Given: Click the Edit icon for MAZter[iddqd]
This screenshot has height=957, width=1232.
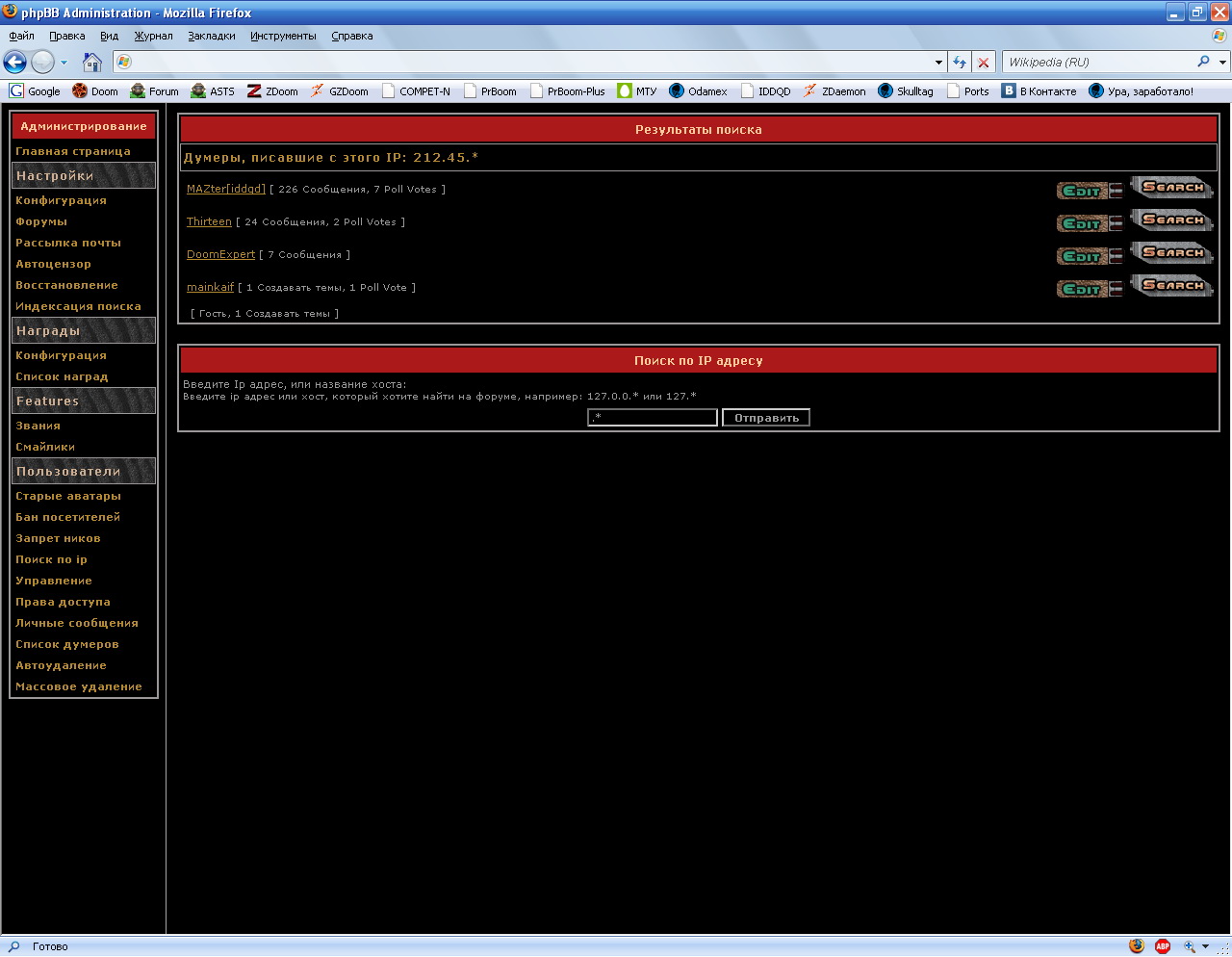Looking at the screenshot, I should point(1089,191).
